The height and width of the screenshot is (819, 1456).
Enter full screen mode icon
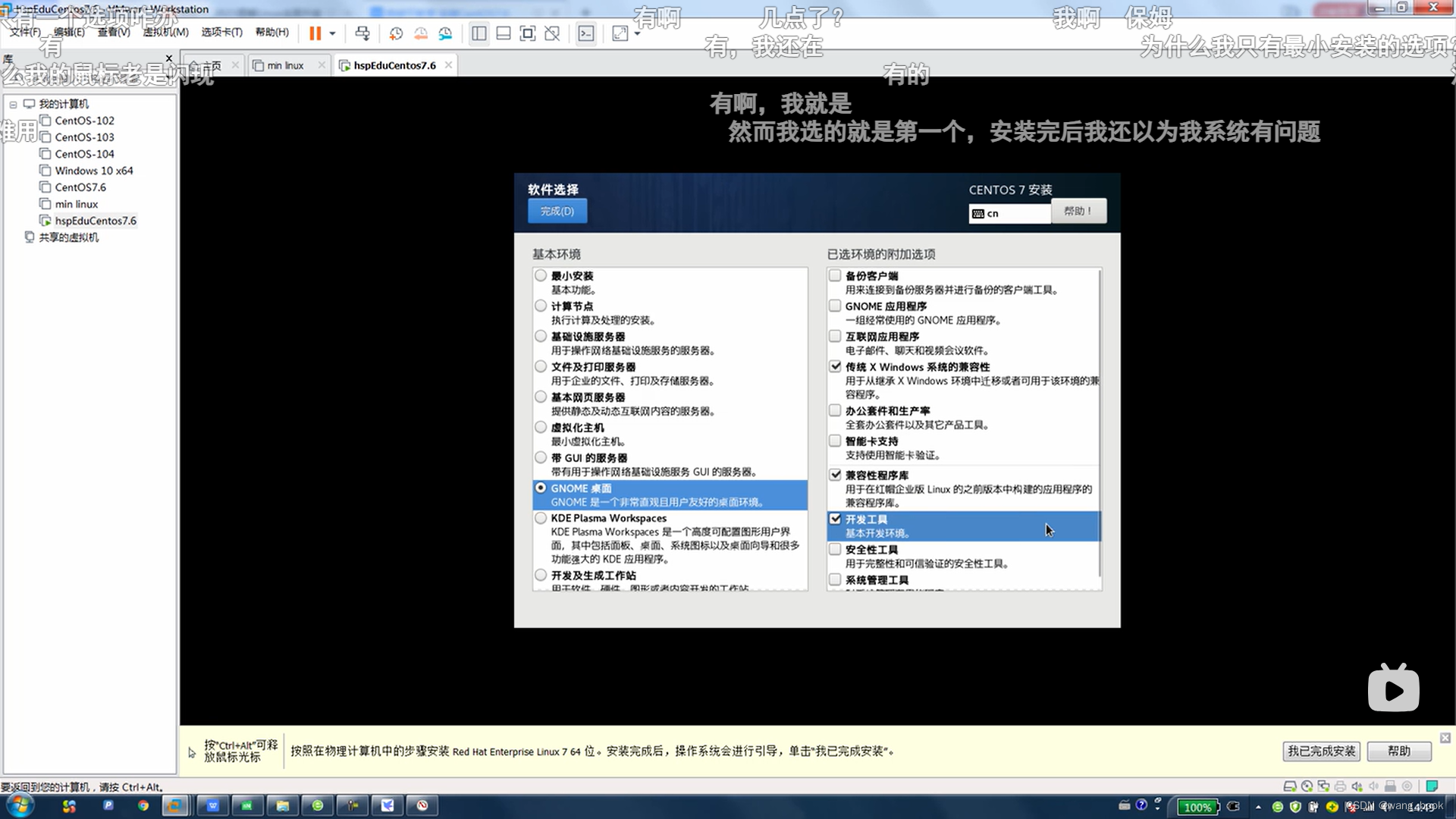[528, 33]
